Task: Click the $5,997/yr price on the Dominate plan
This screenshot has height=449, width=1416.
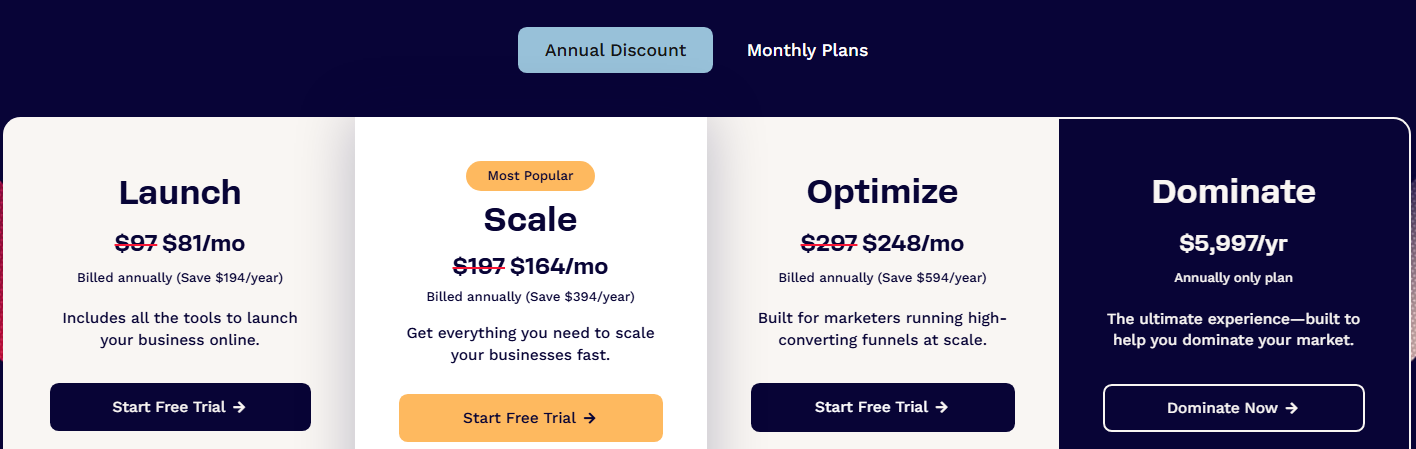Action: point(1233,243)
